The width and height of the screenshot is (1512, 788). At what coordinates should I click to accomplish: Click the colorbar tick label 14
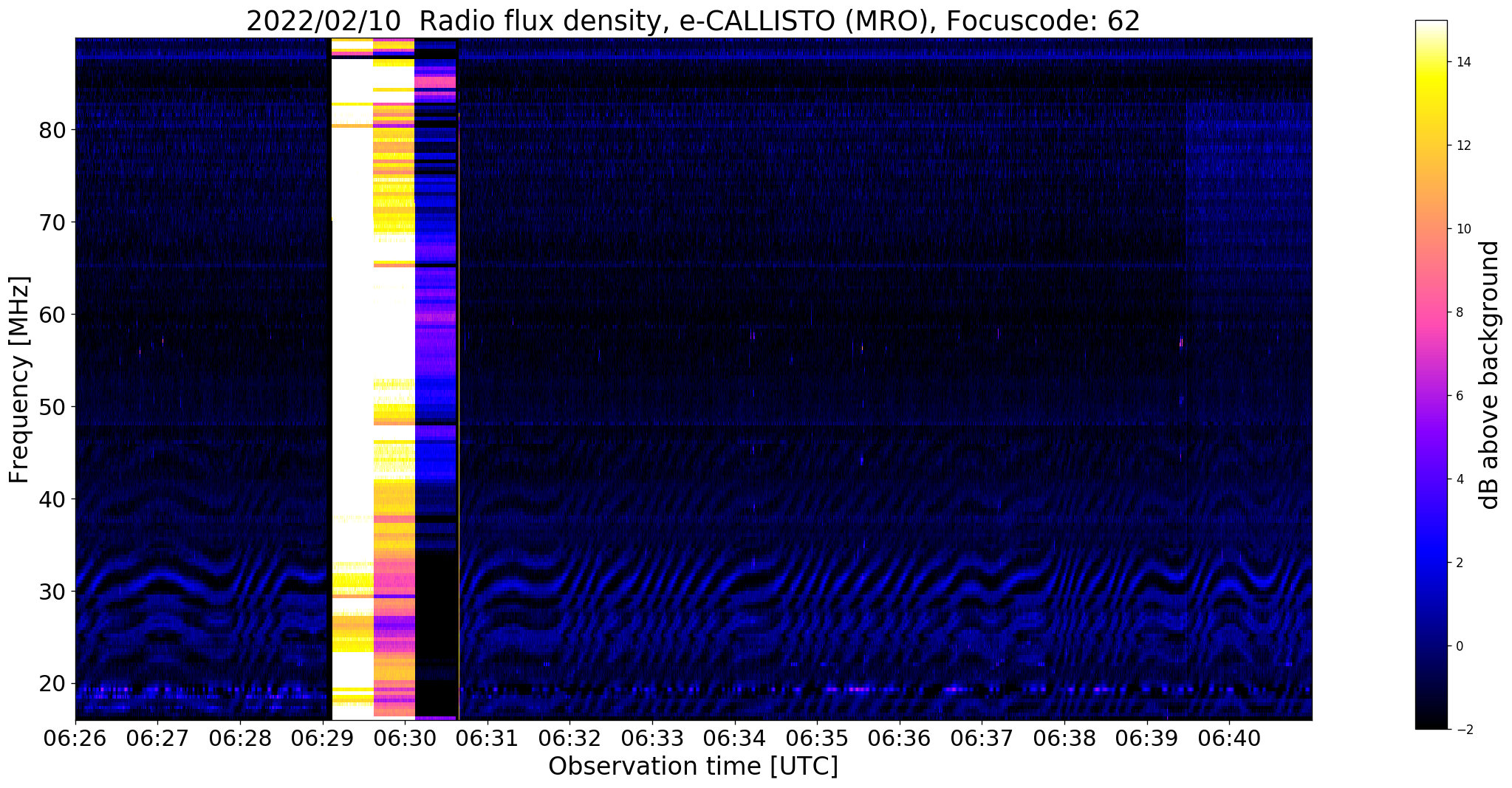pos(1463,63)
